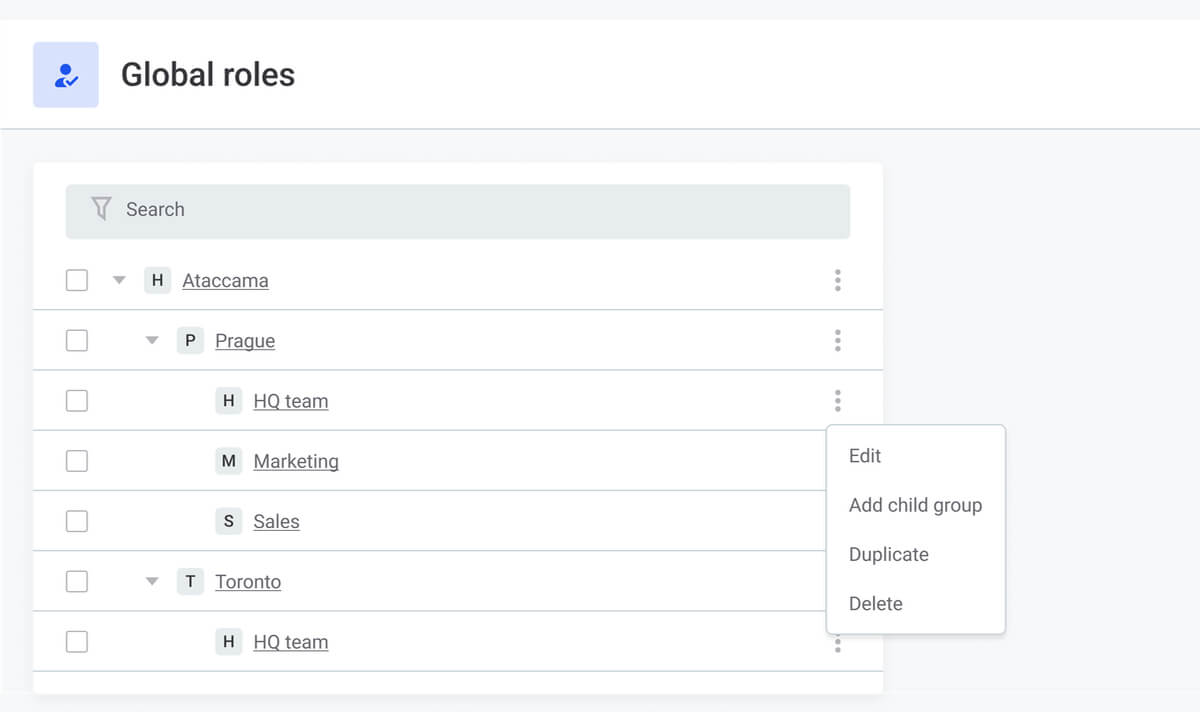This screenshot has height=712, width=1200.
Task: Click the Sales group avatar badge
Action: [x=228, y=521]
